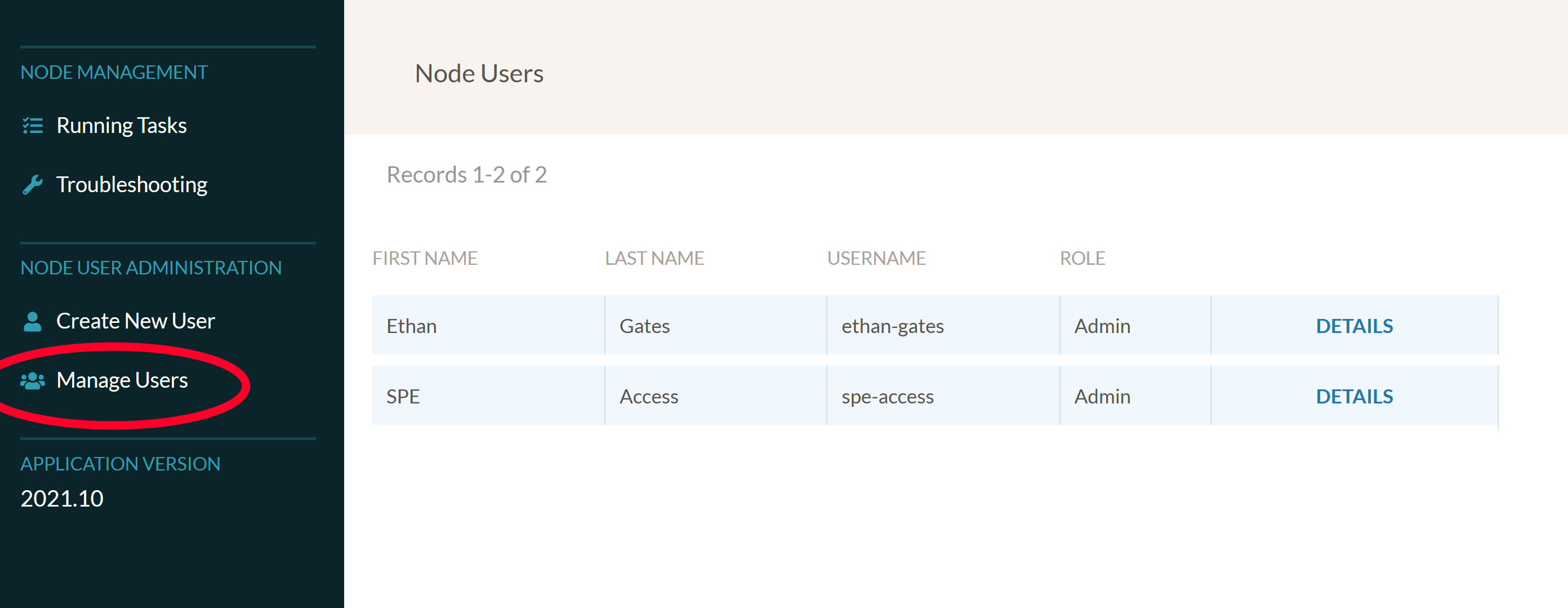
Task: Click the Admin role for ethan-gates
Action: click(1135, 325)
